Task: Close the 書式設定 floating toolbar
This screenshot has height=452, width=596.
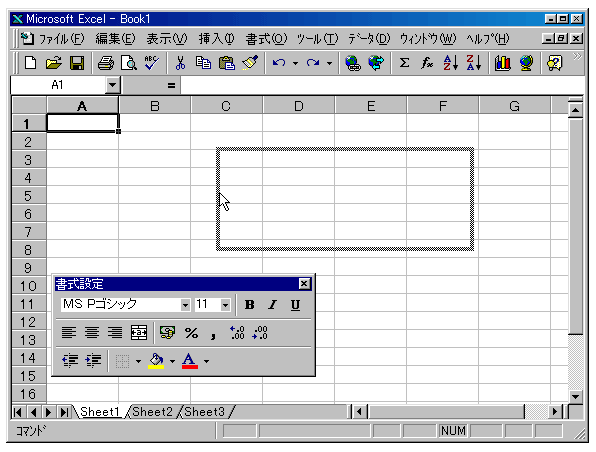Action: (304, 284)
